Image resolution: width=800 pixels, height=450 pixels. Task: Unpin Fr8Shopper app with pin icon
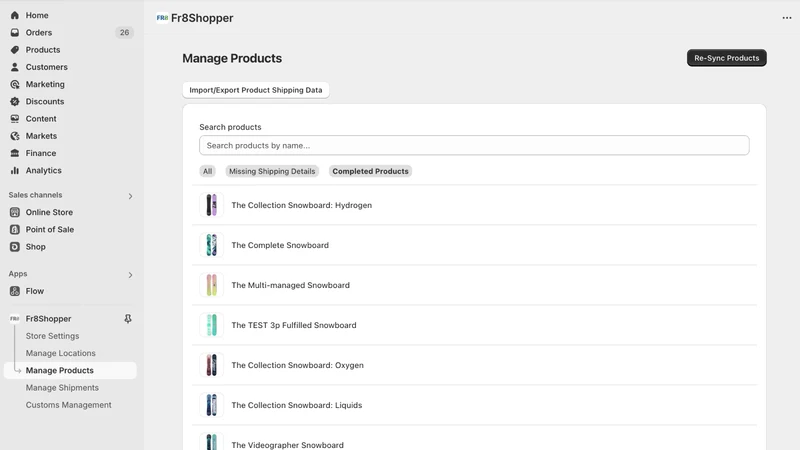tap(128, 319)
